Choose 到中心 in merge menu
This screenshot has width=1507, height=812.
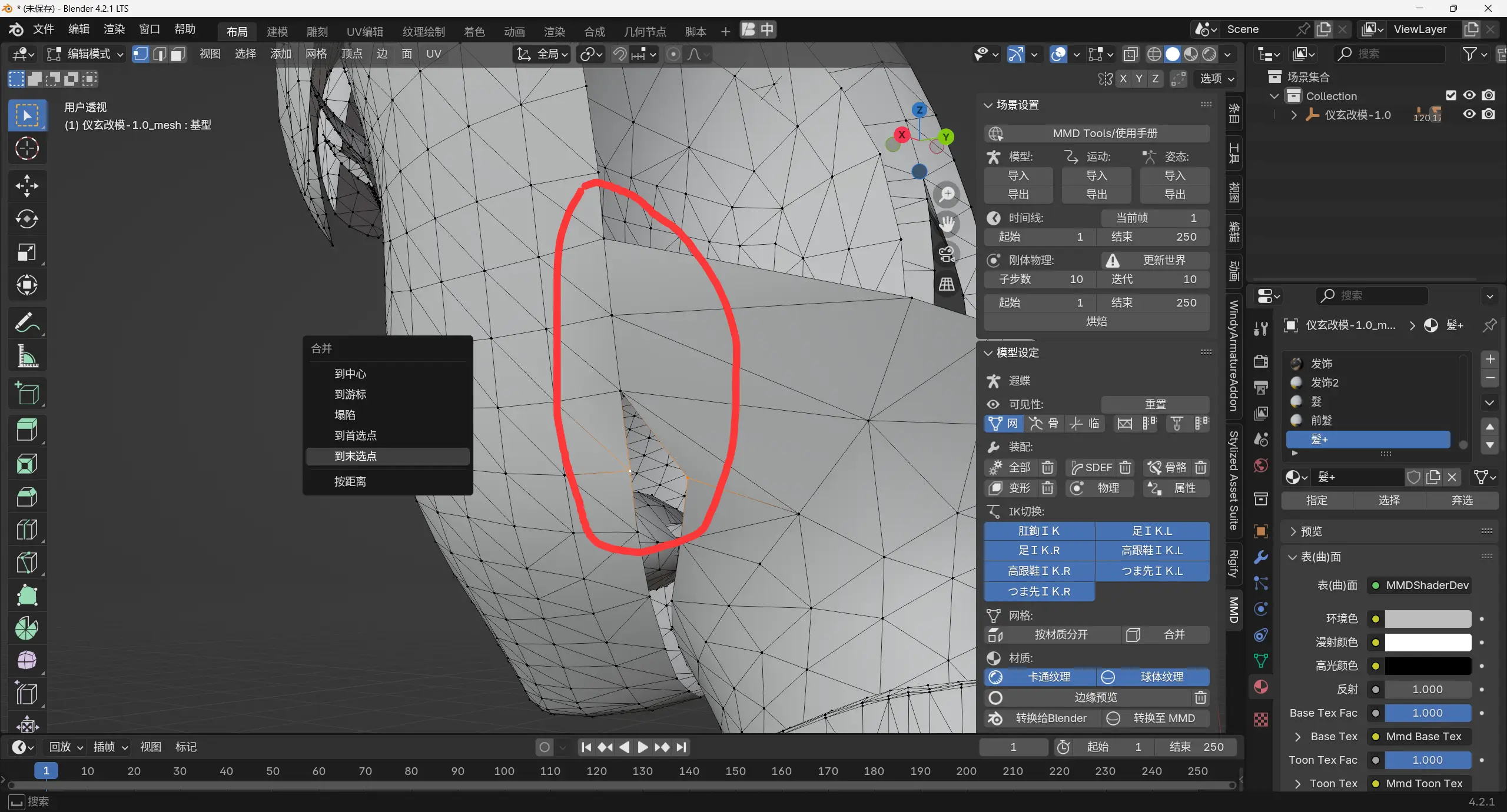350,374
